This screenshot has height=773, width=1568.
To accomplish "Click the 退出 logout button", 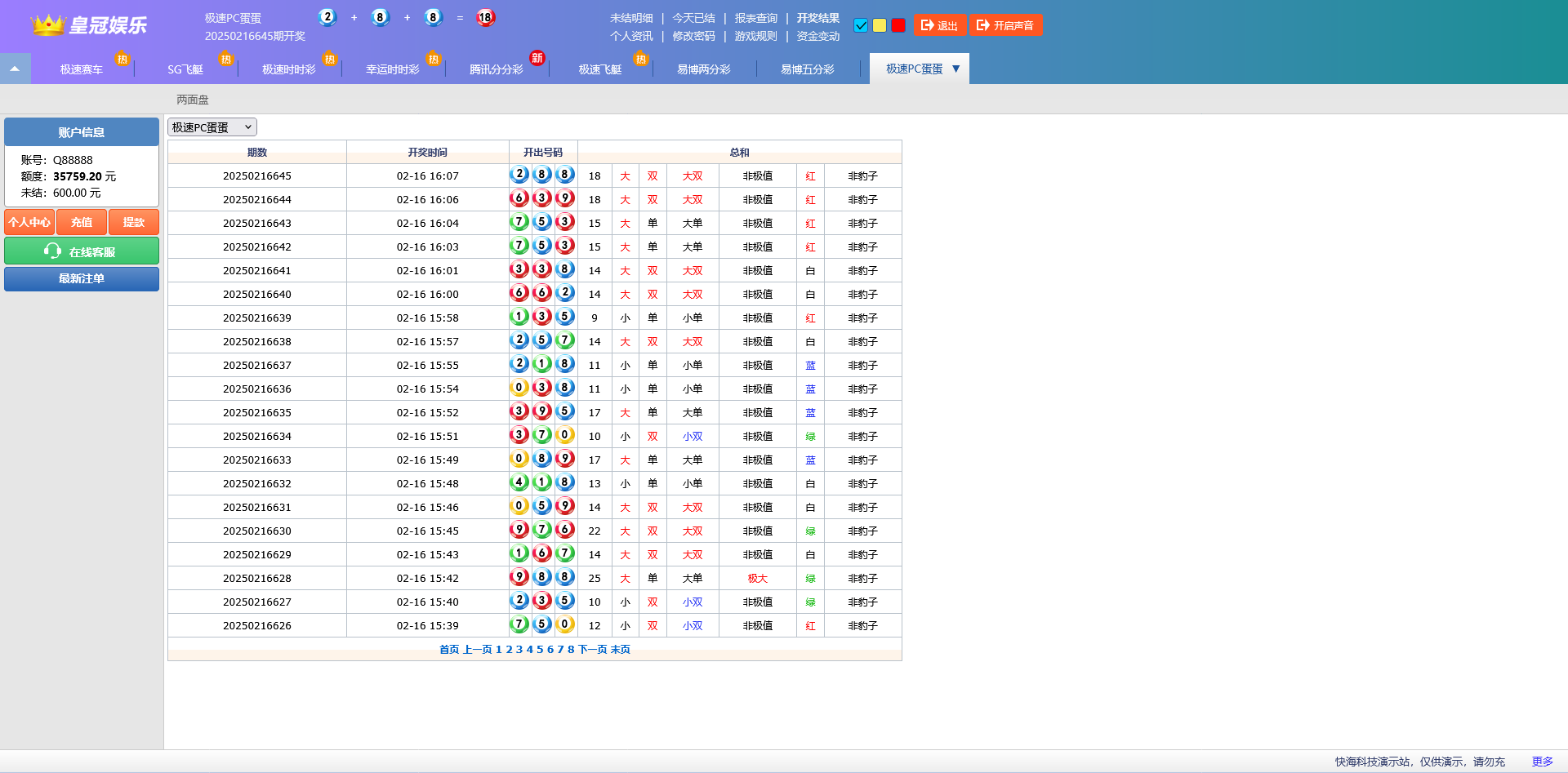I will point(940,25).
